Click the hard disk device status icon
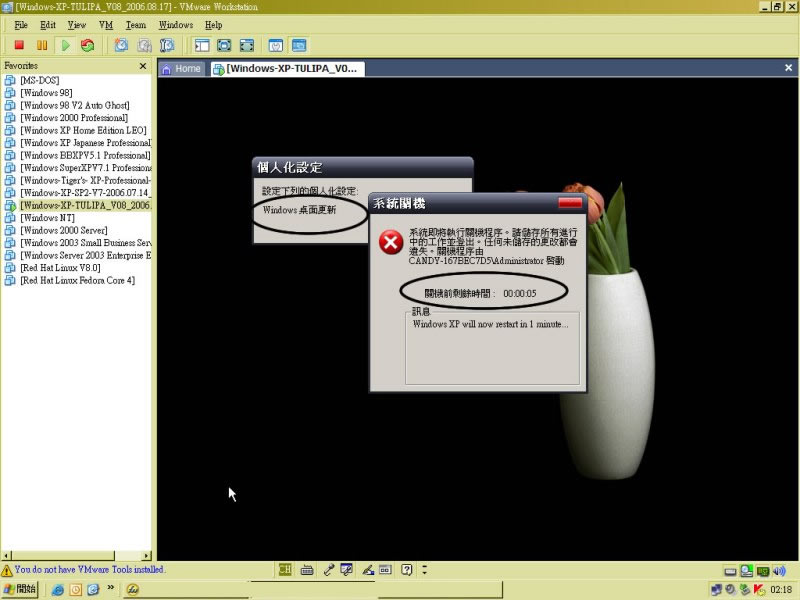The width and height of the screenshot is (800, 600). 730,571
